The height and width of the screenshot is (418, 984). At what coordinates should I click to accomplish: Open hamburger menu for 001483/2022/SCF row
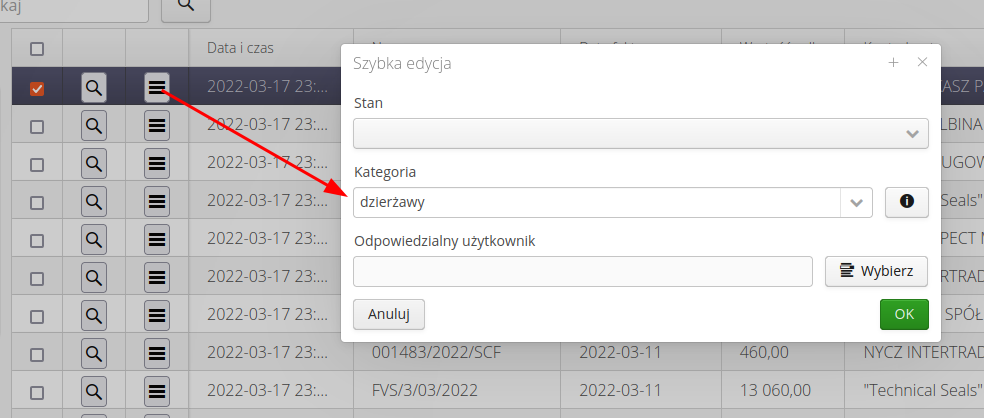(157, 353)
